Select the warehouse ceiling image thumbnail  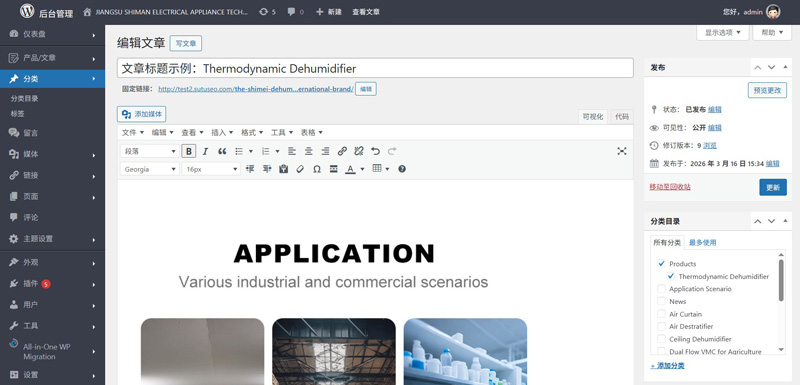(334, 351)
